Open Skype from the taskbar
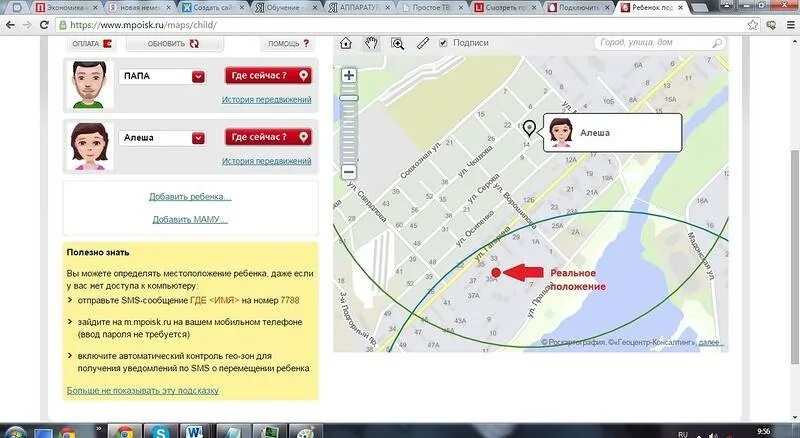 click(160, 431)
